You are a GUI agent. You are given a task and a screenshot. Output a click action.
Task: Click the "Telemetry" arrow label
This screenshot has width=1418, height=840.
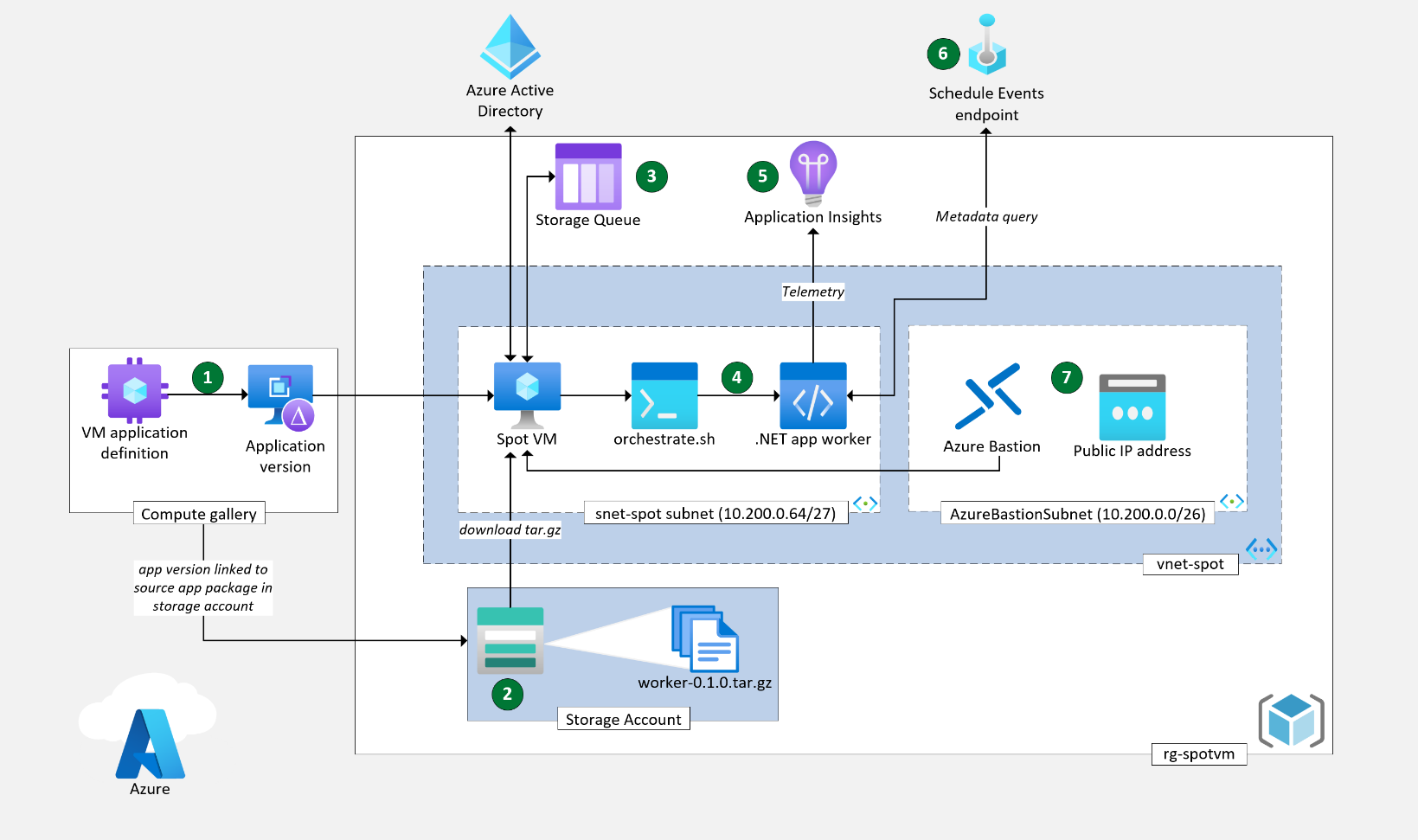[813, 292]
